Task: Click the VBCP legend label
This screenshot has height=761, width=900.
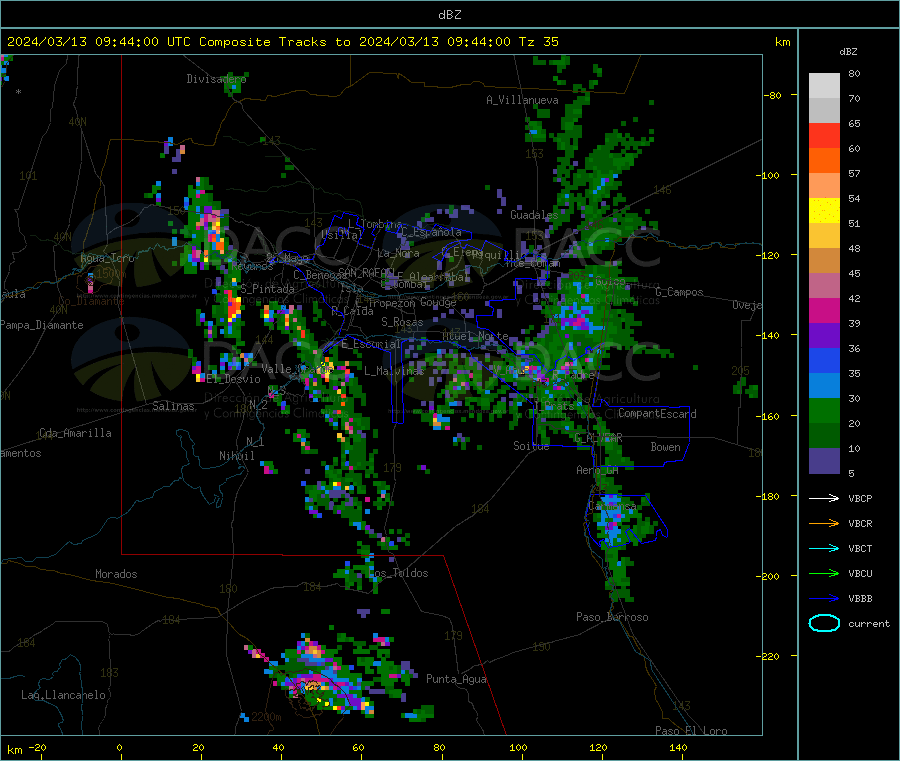Action: (x=860, y=498)
